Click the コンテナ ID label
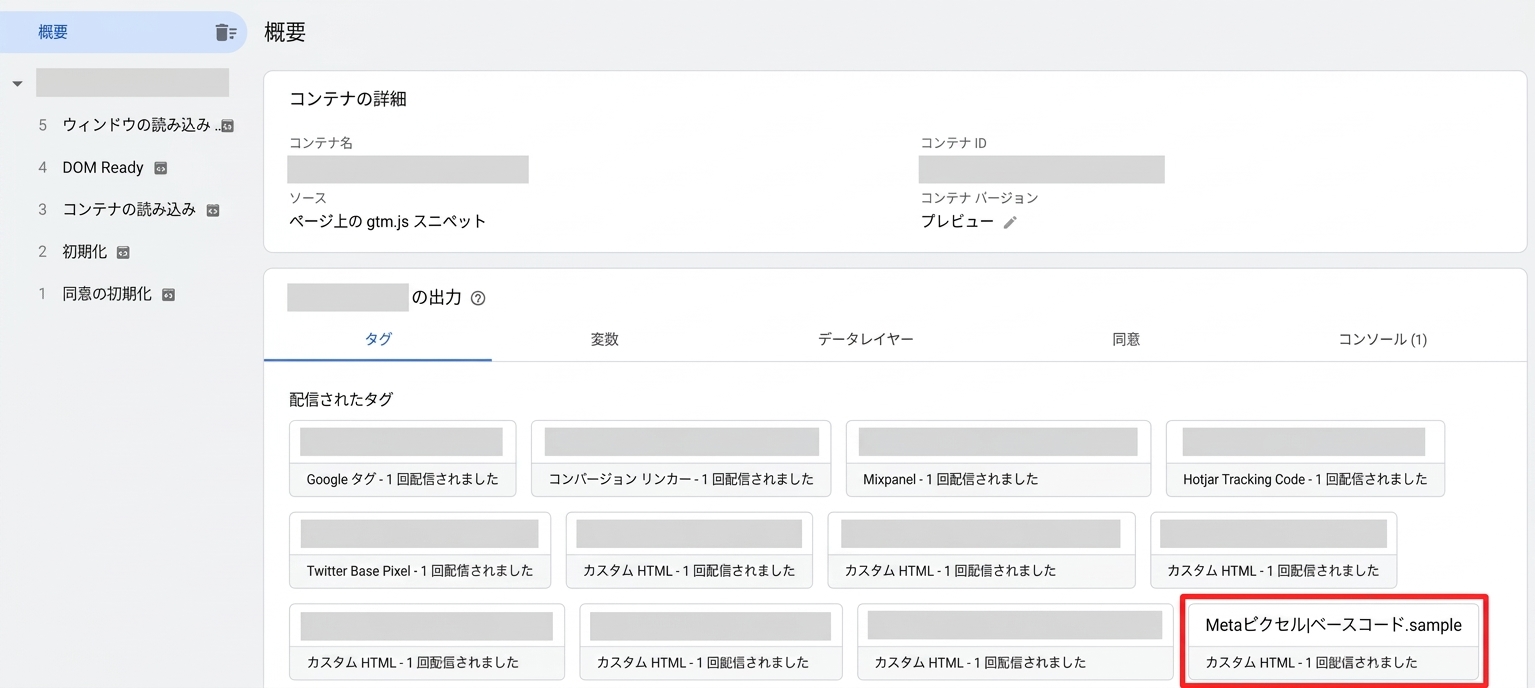This screenshot has height=688, width=1535. click(954, 143)
